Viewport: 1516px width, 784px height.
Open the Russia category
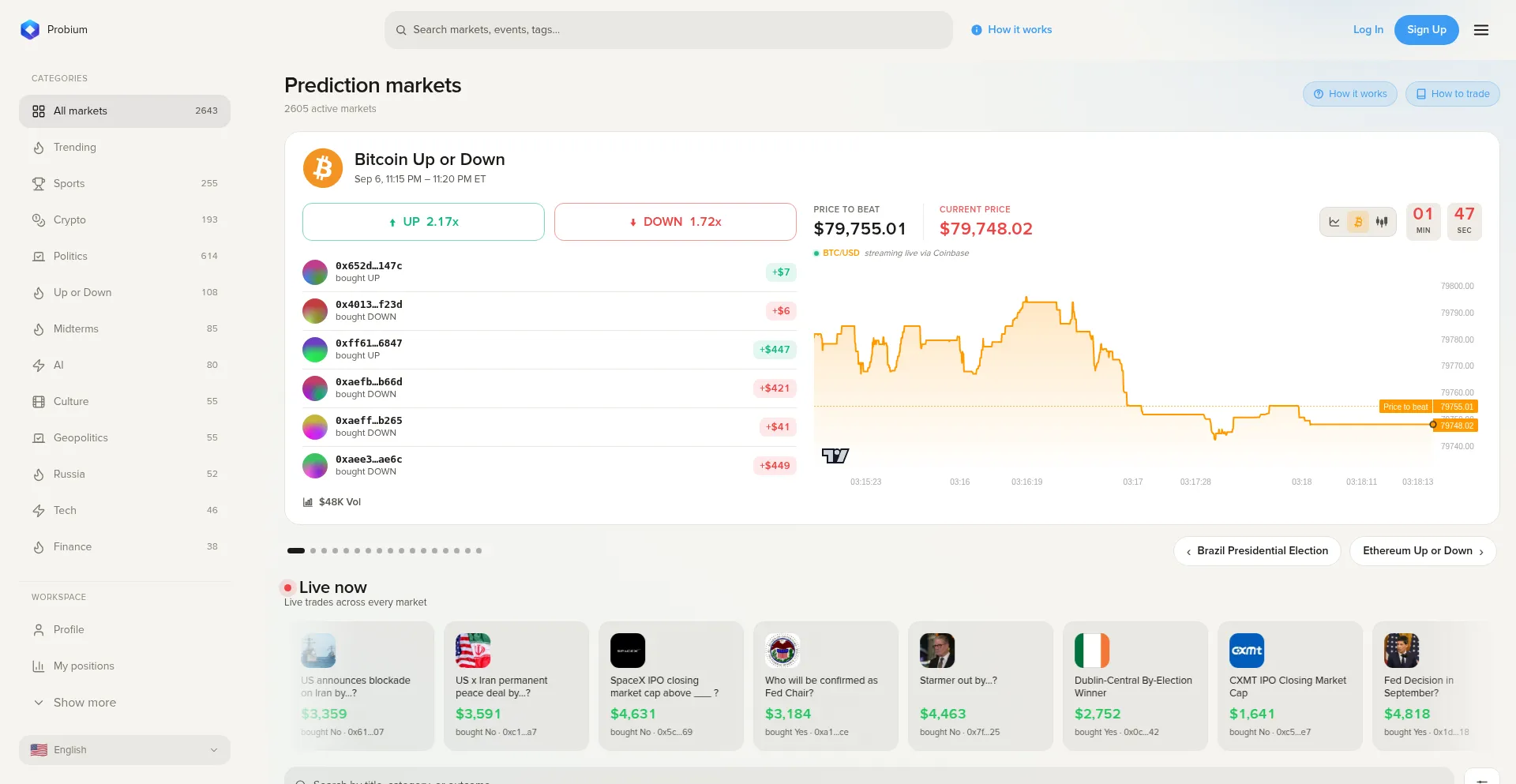(x=125, y=475)
